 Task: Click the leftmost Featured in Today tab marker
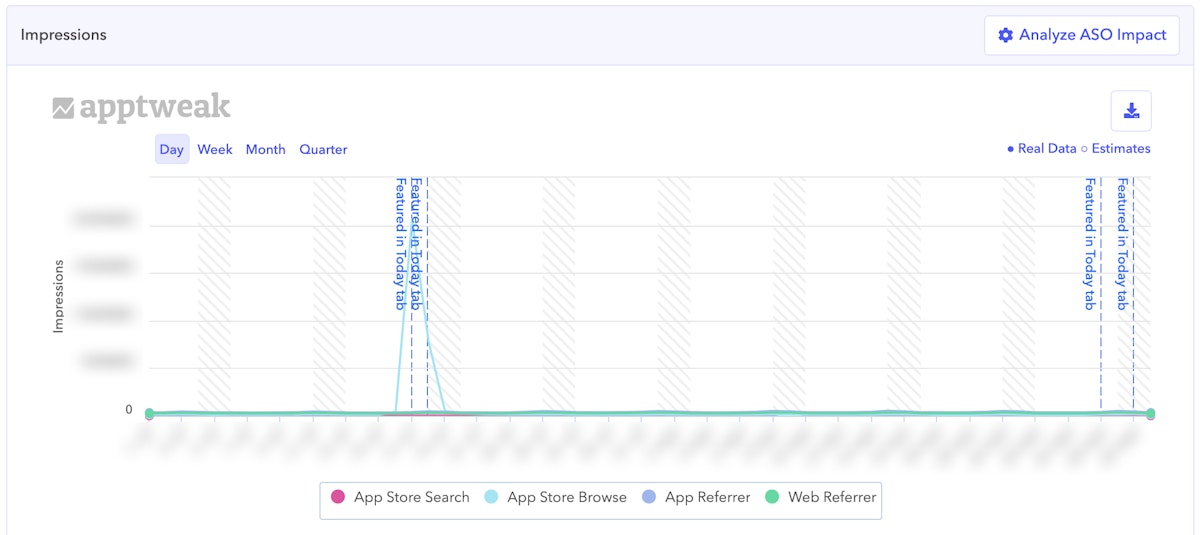401,244
